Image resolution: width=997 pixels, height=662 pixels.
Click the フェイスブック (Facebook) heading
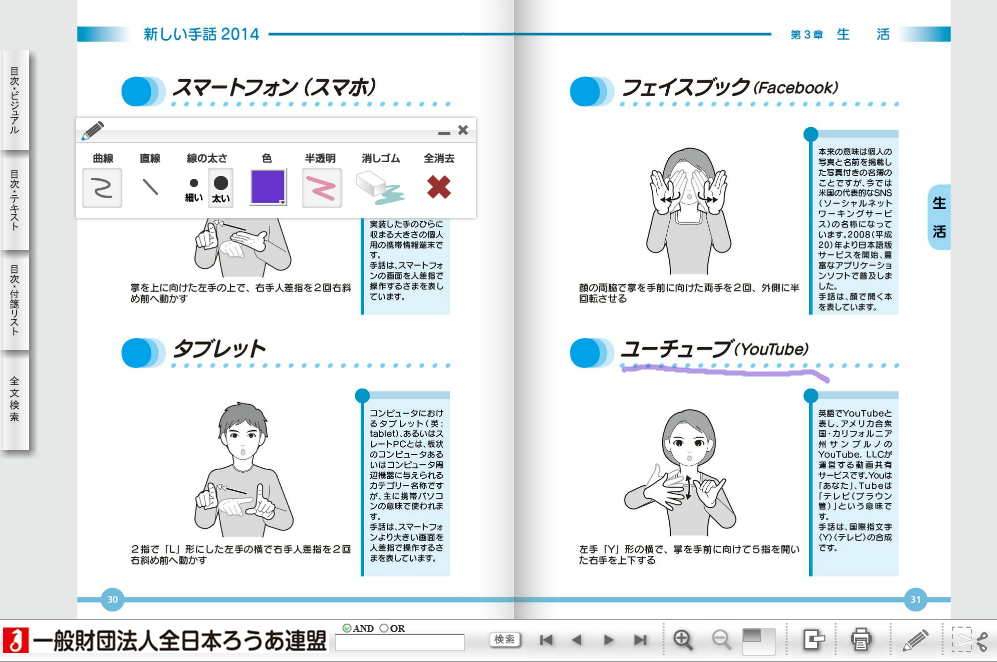pos(729,87)
